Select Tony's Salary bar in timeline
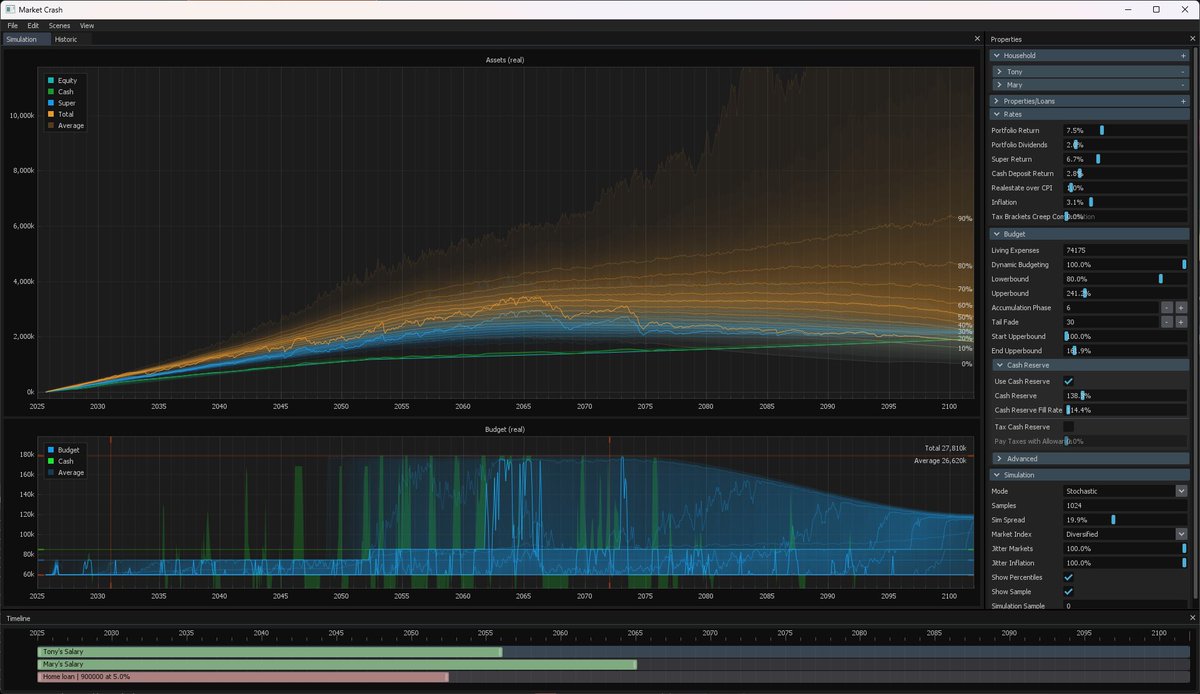 pyautogui.click(x=270, y=652)
